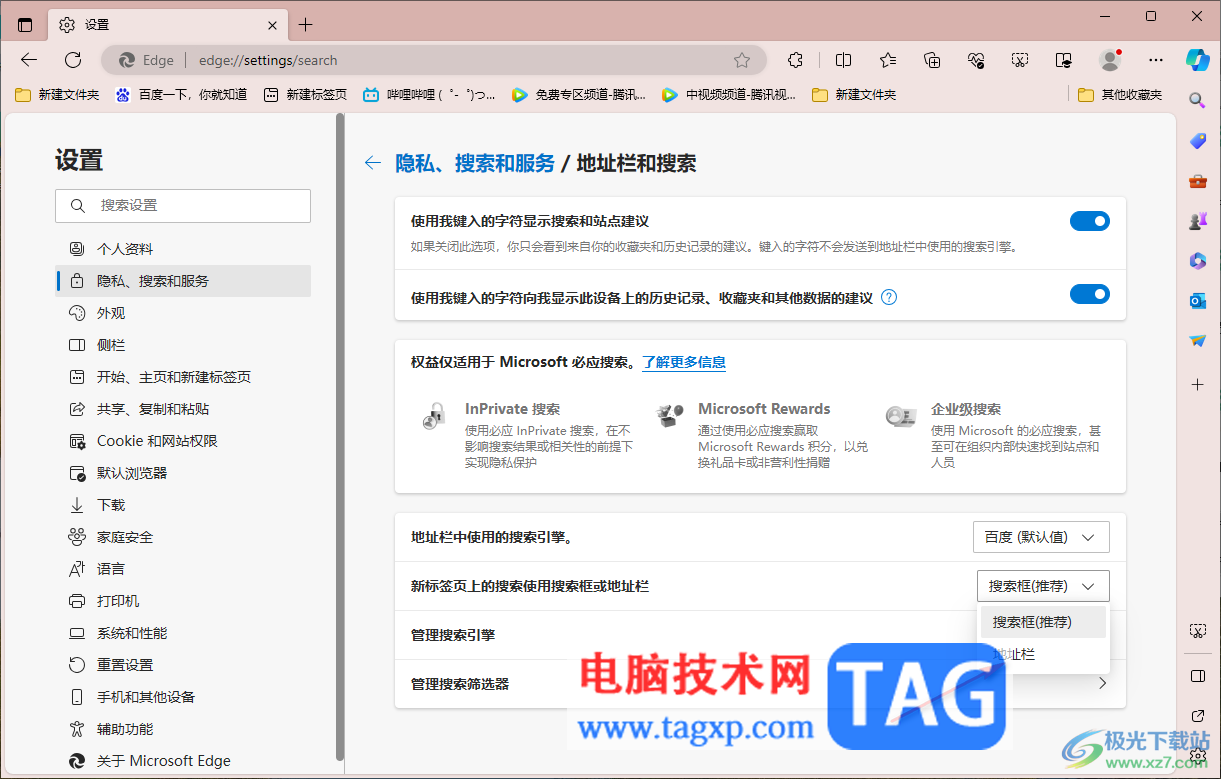
Task: Open 侧栏 settings section
Action: coord(183,345)
